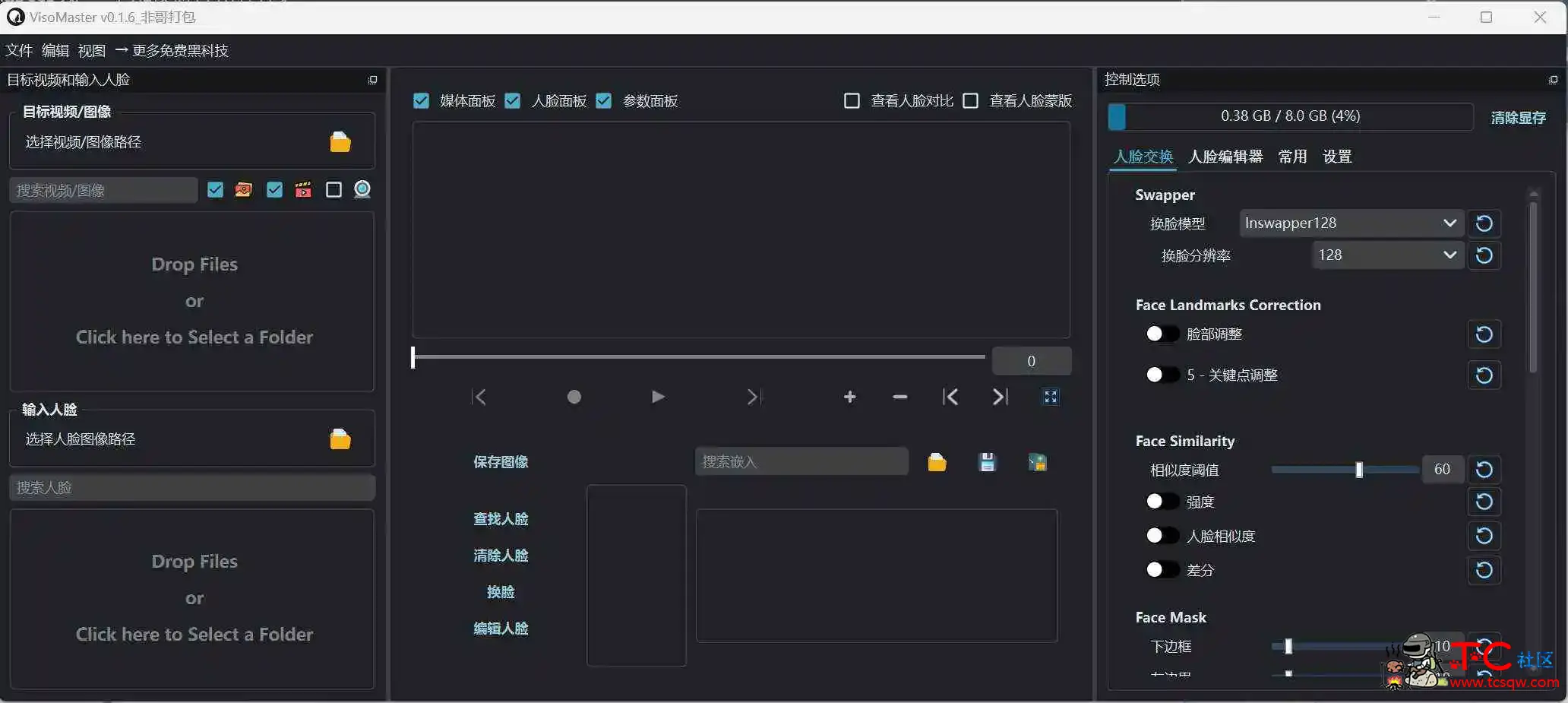Advance to next frame in player
The width and height of the screenshot is (1568, 703).
pos(754,397)
